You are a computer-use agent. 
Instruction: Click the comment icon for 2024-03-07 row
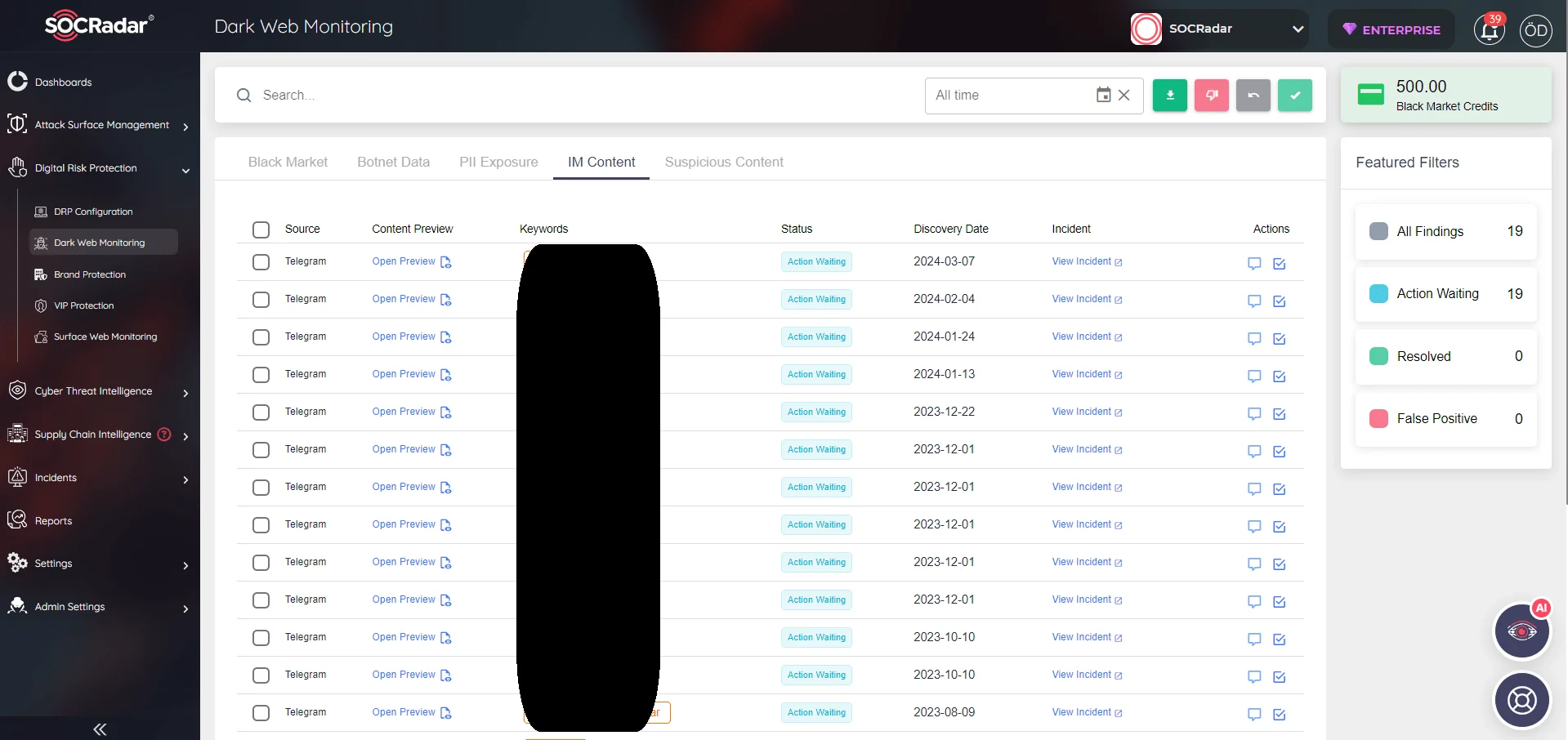(x=1254, y=263)
